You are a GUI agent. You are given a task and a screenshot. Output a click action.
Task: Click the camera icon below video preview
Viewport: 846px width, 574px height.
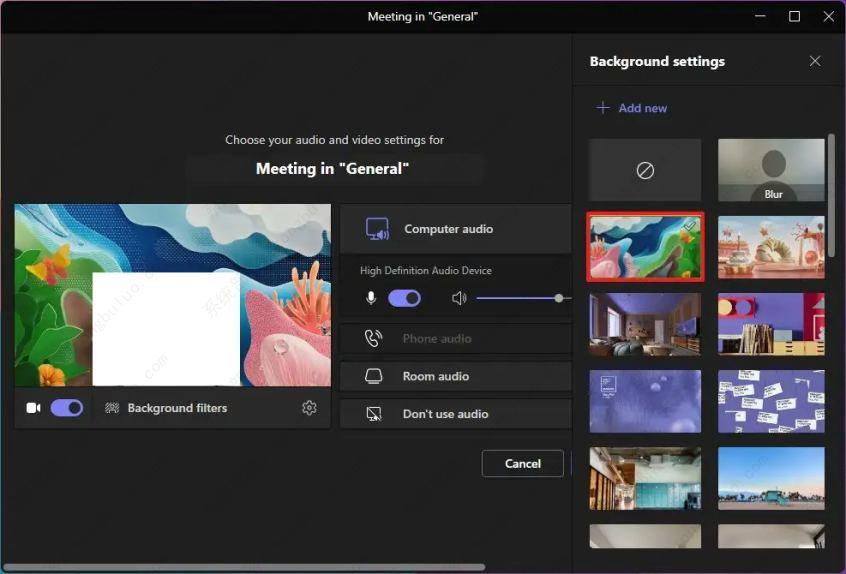[x=33, y=408]
